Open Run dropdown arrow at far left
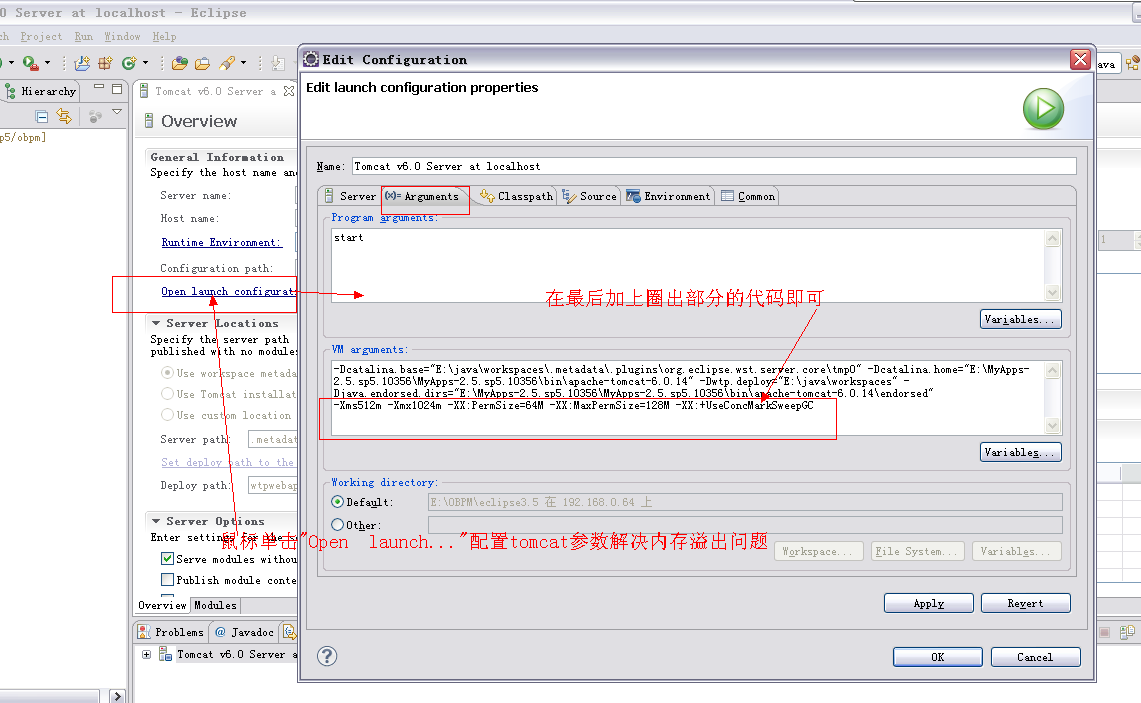This screenshot has height=703, width=1141. coord(11,63)
